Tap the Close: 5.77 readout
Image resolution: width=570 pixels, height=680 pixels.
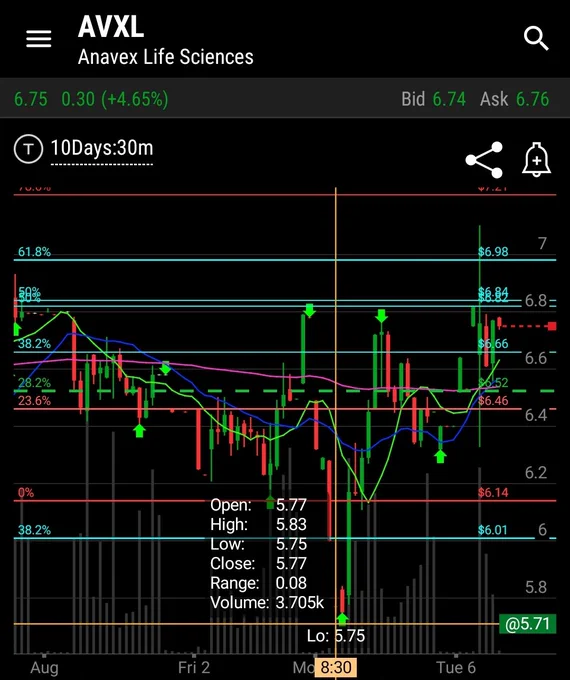(259, 563)
